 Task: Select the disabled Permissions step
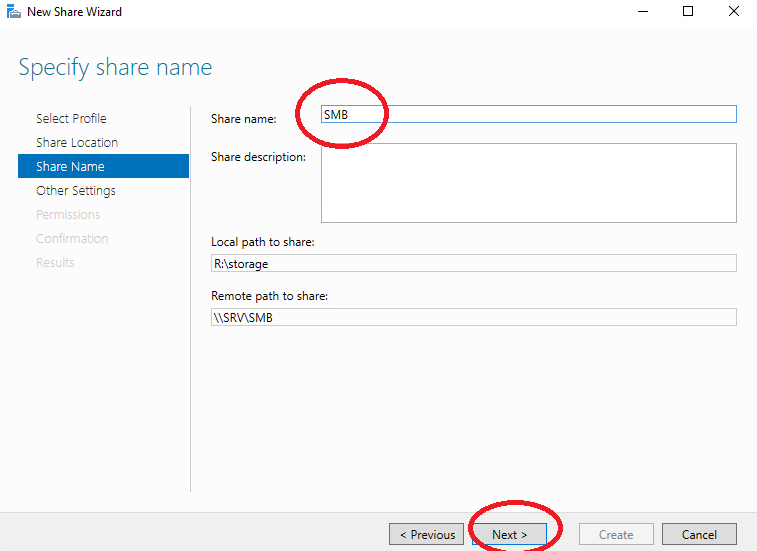click(x=68, y=214)
